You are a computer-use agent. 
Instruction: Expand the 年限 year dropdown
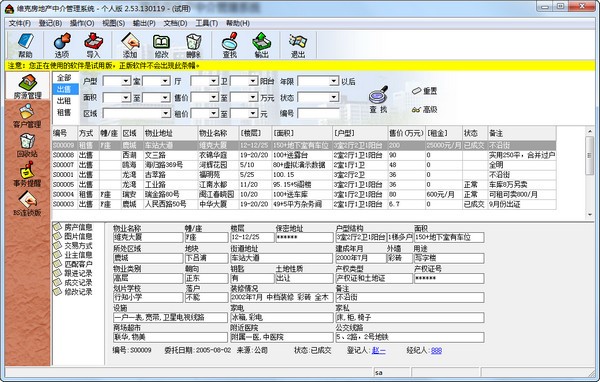(x=334, y=81)
